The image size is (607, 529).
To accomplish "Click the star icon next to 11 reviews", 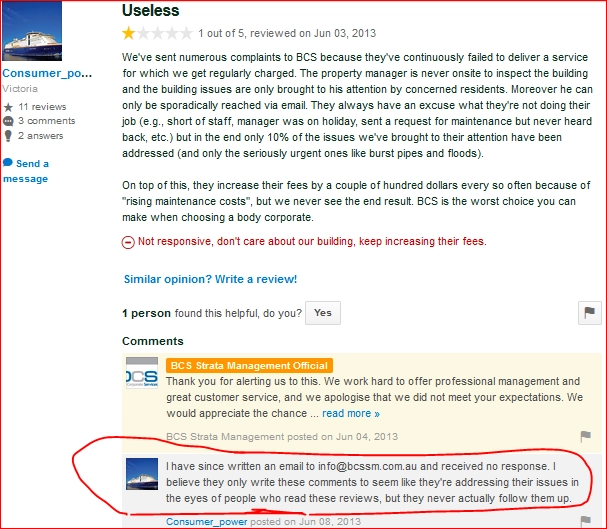I will (x=8, y=107).
